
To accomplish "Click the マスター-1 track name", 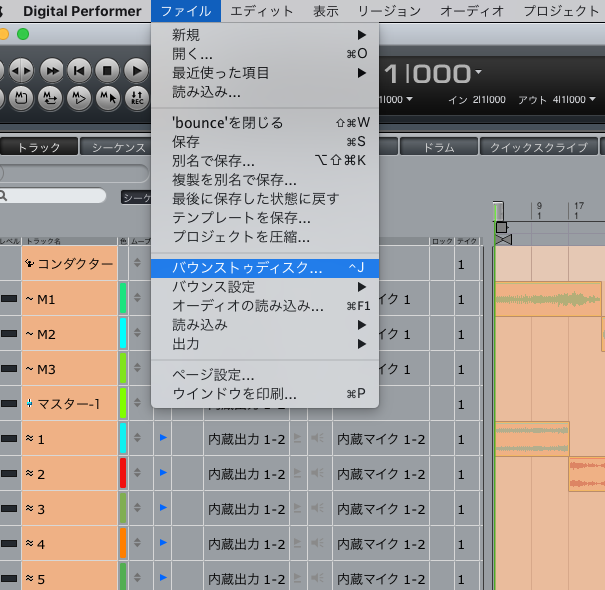I will (x=69, y=404).
